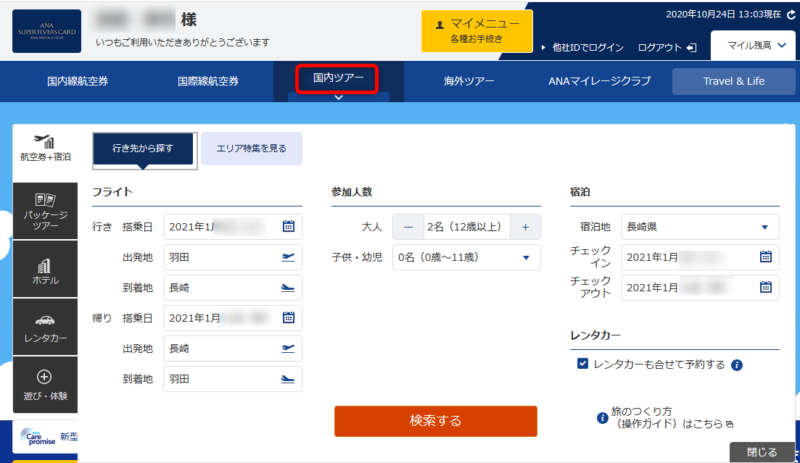
Task: Click the 検索する search button
Action: pos(436,421)
